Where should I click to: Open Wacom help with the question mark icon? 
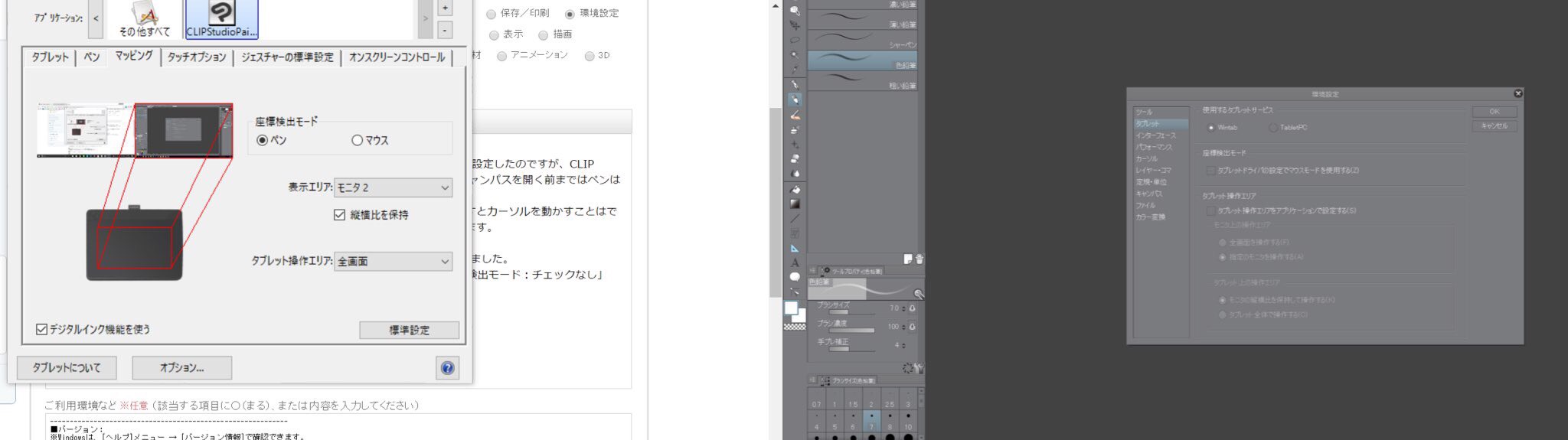[447, 368]
